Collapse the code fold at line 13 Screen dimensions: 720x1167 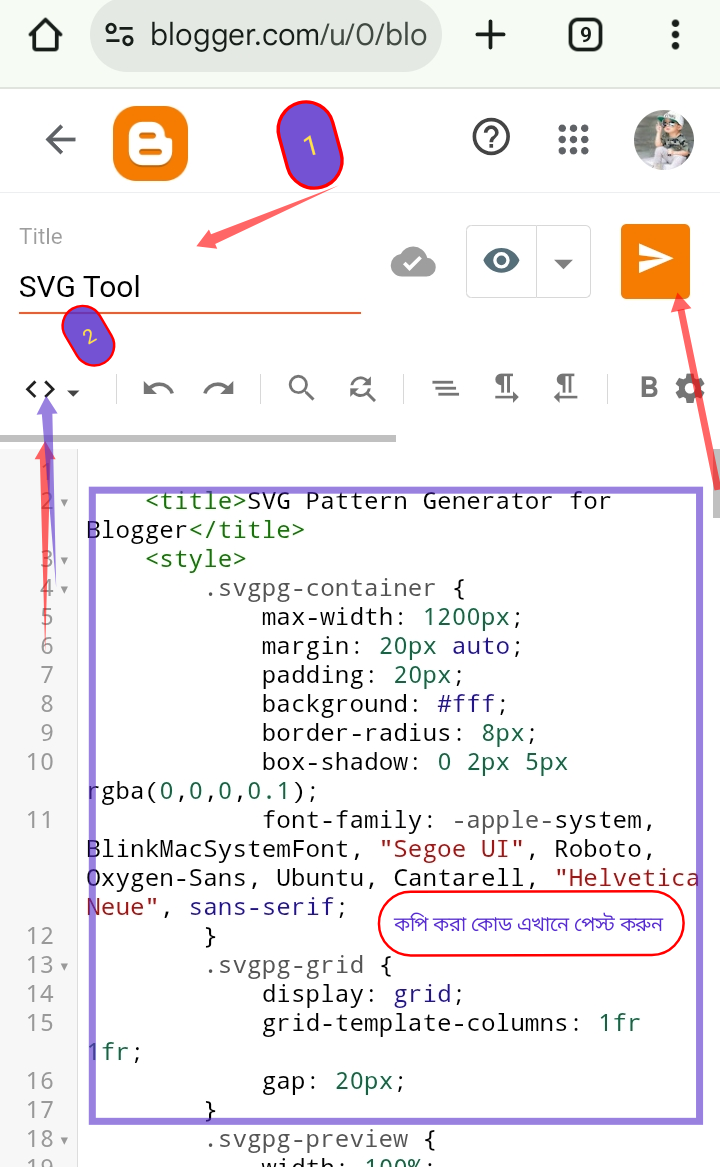65,967
